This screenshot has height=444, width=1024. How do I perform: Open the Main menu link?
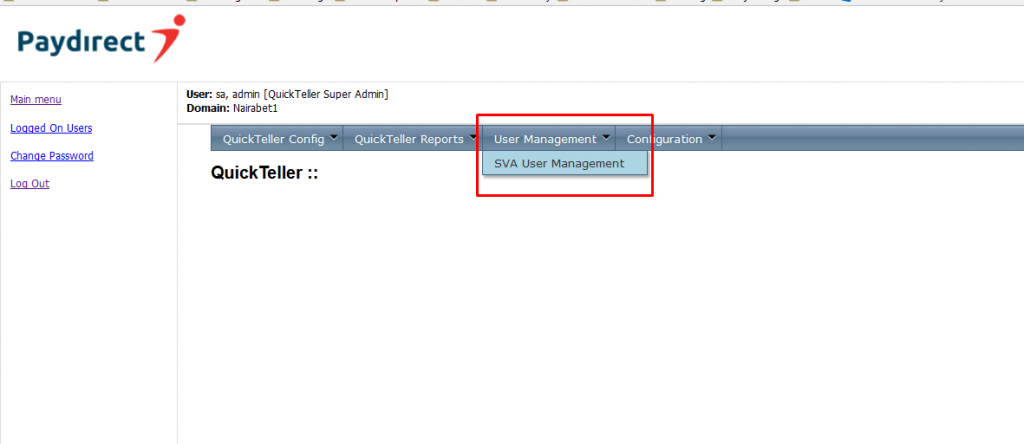(36, 100)
